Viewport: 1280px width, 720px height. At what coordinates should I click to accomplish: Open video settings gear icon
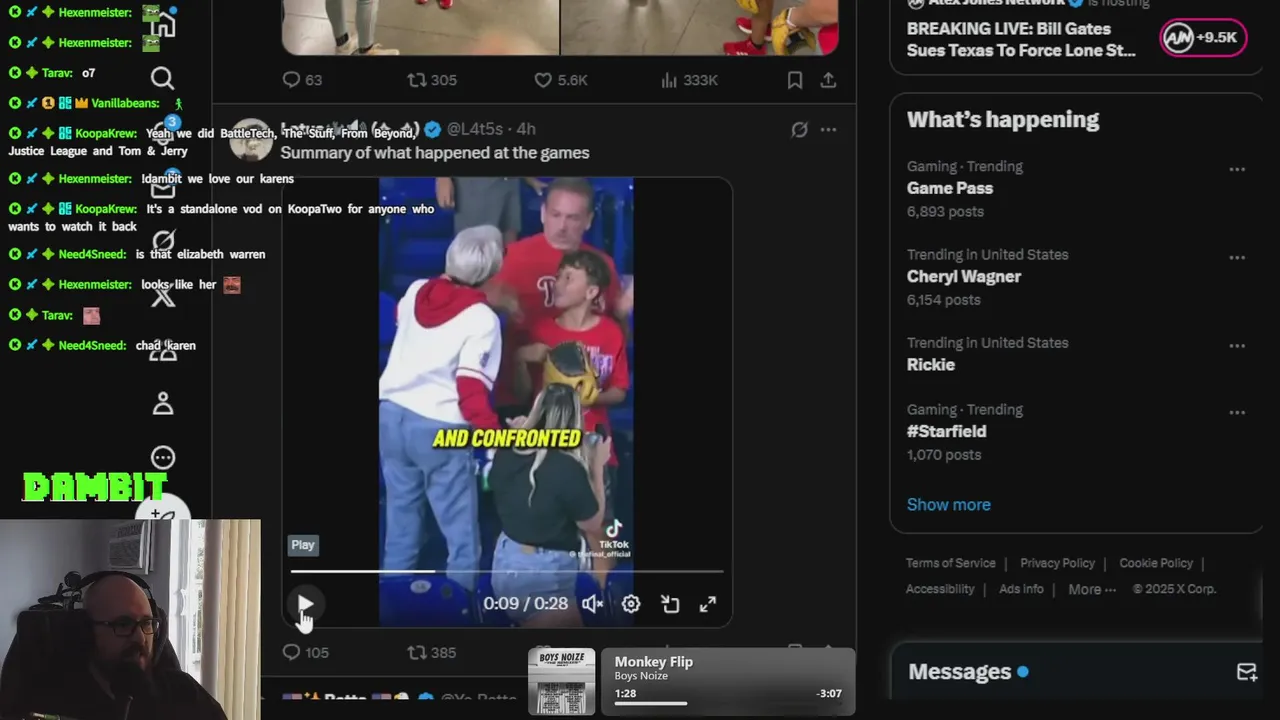pyautogui.click(x=631, y=604)
